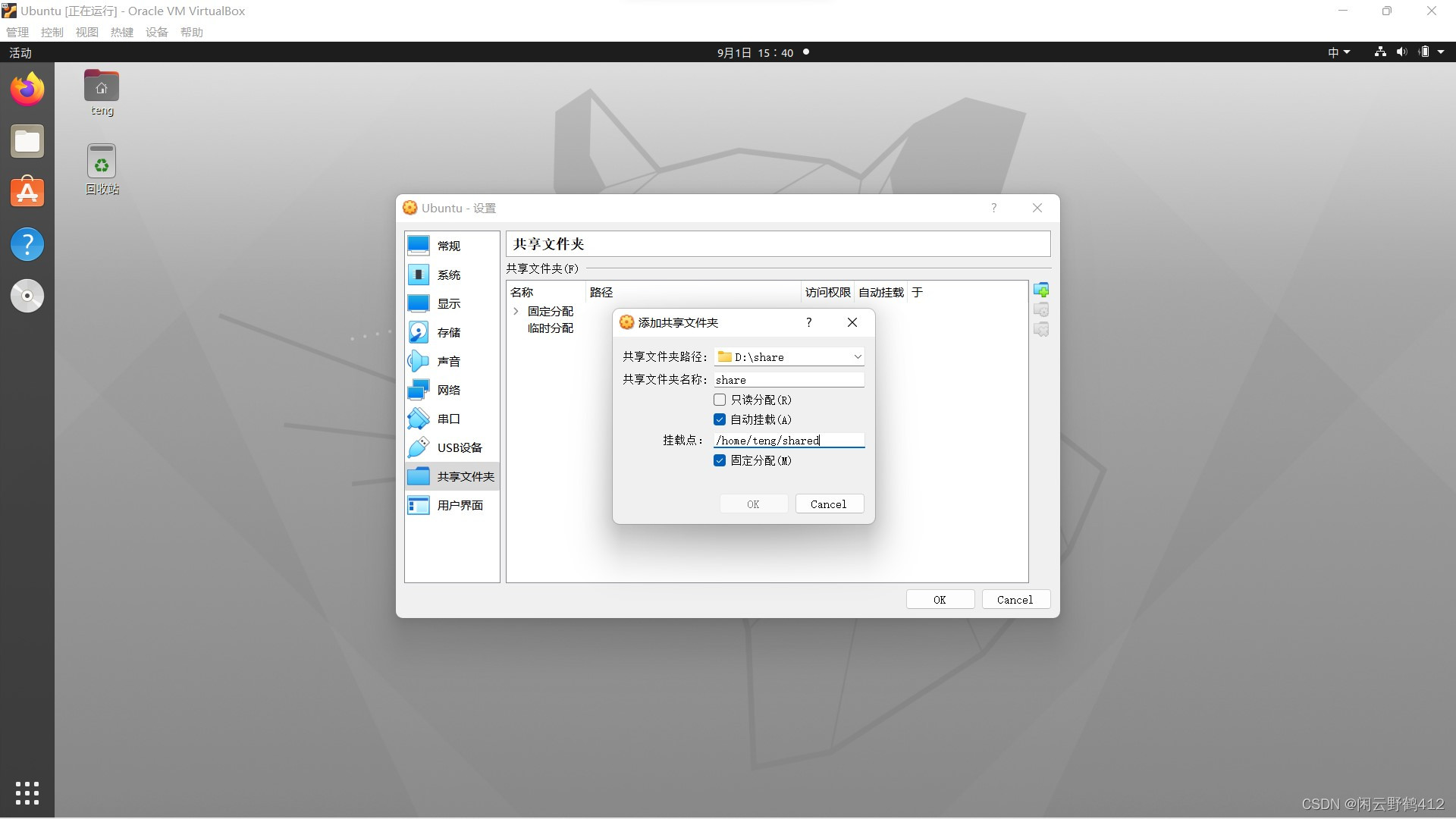Viewport: 1456px width, 819px height.
Task: Click the 访问权限 column header
Action: click(828, 292)
